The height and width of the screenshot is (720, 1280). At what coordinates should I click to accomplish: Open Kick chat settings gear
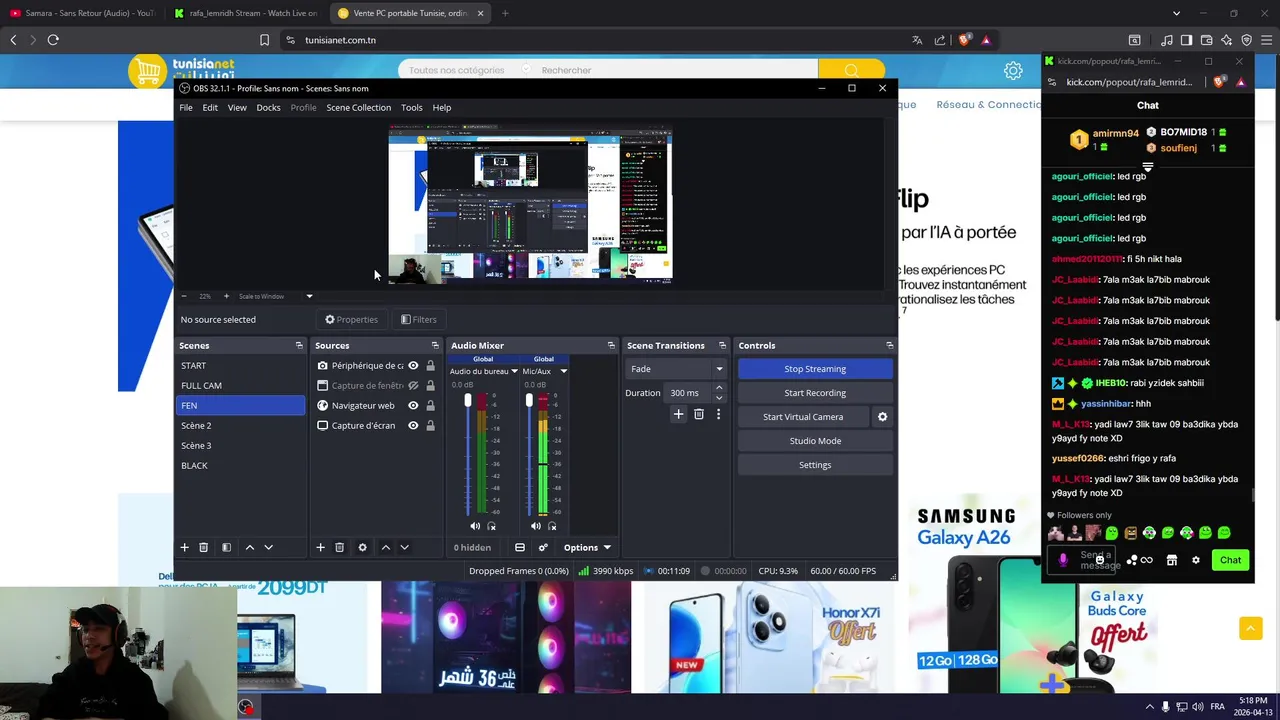(1195, 560)
